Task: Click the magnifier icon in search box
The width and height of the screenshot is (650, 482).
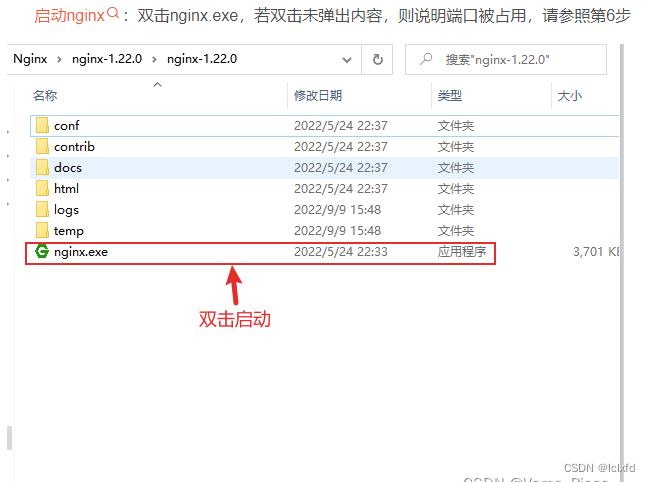Action: click(x=426, y=59)
